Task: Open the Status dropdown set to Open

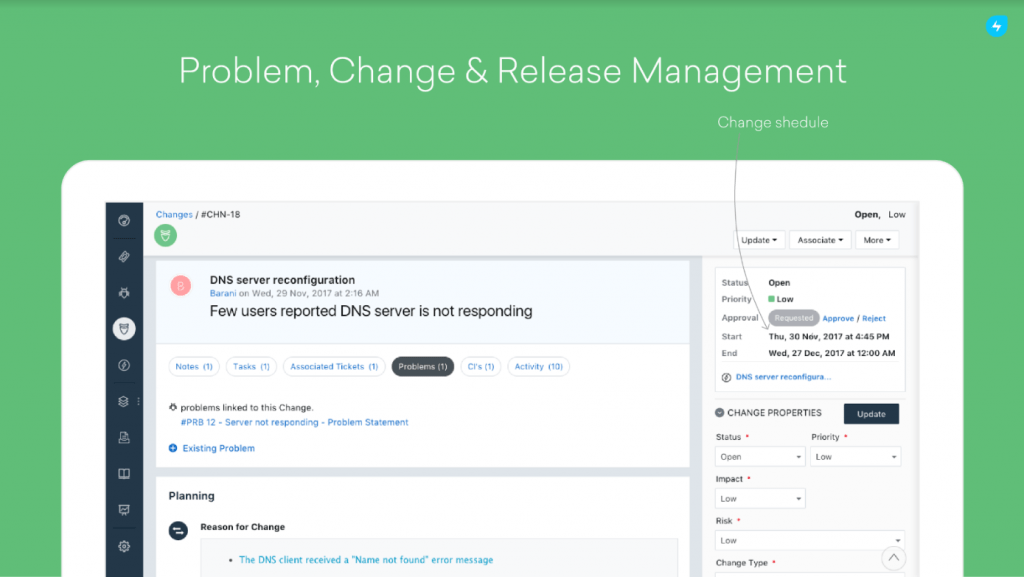Action: click(x=760, y=457)
